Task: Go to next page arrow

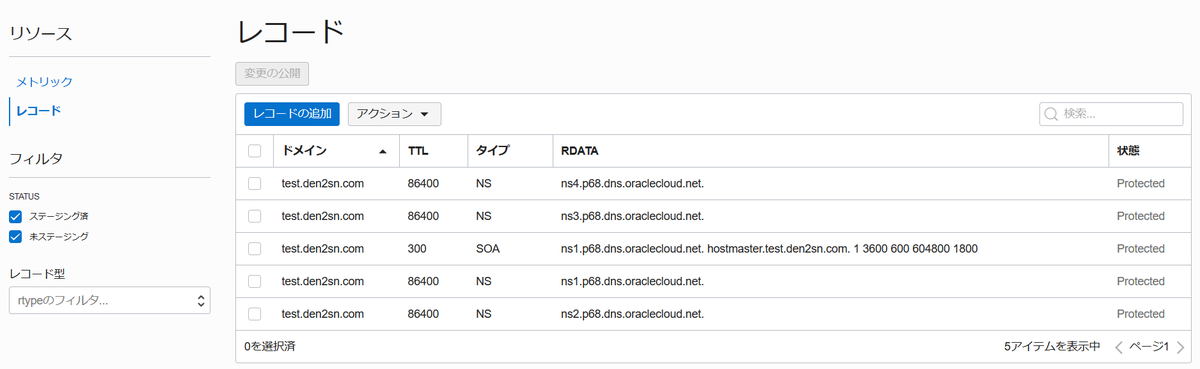Action: point(1180,347)
